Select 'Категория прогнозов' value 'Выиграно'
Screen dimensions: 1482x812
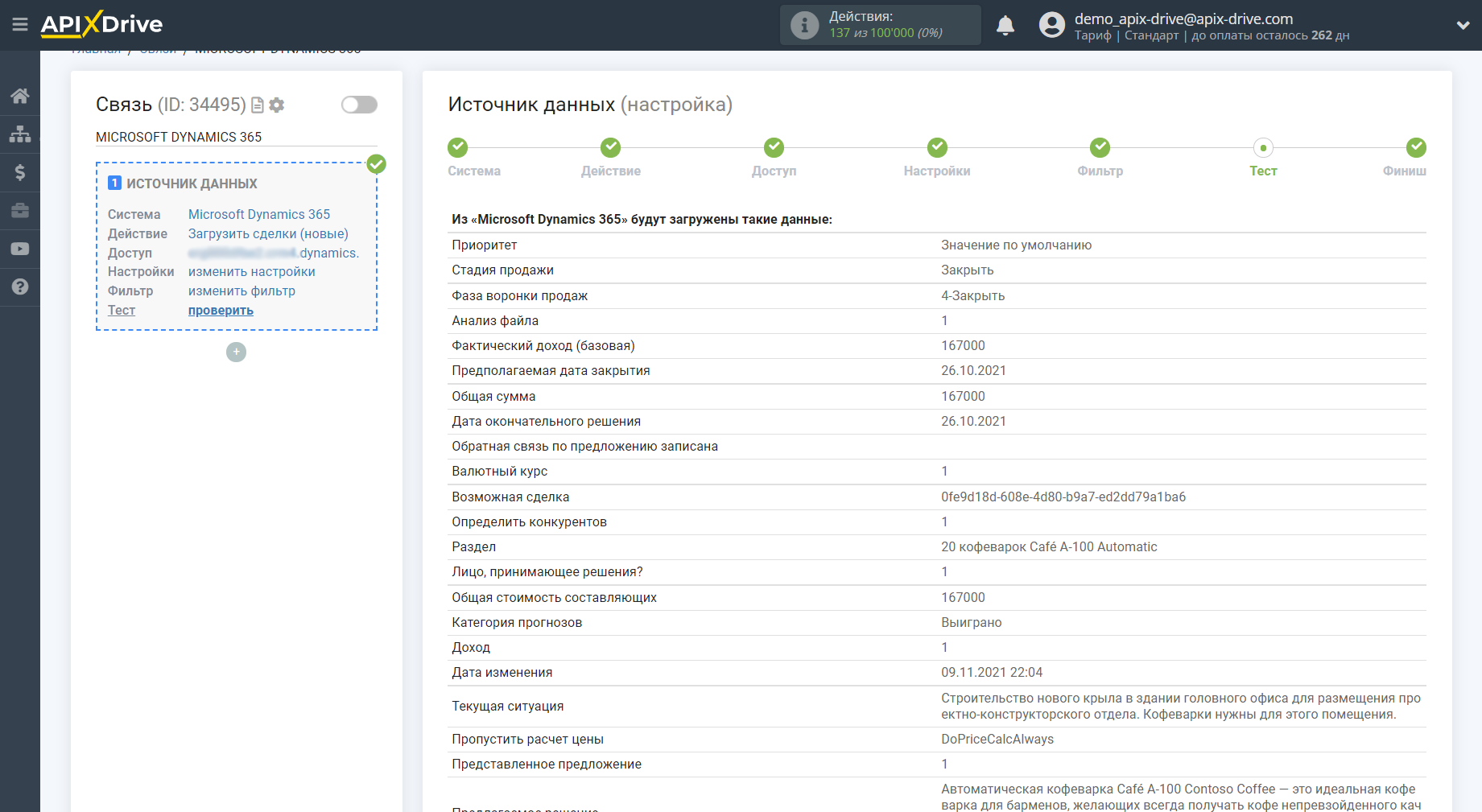[971, 622]
